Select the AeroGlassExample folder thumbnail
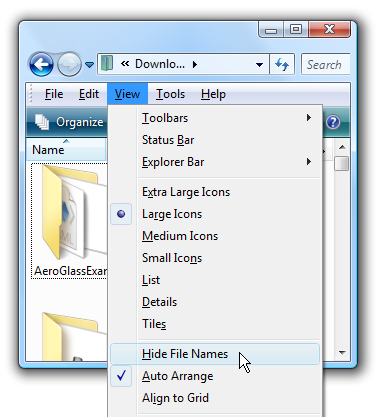This screenshot has height=417, width=384. point(70,221)
